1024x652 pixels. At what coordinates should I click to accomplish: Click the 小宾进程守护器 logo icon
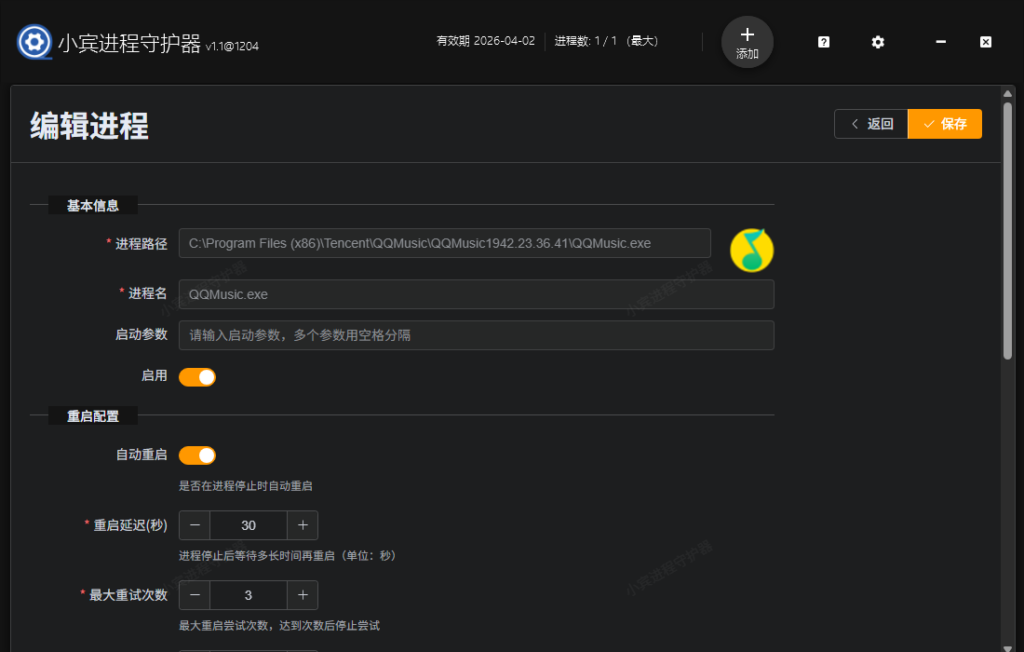(x=33, y=42)
